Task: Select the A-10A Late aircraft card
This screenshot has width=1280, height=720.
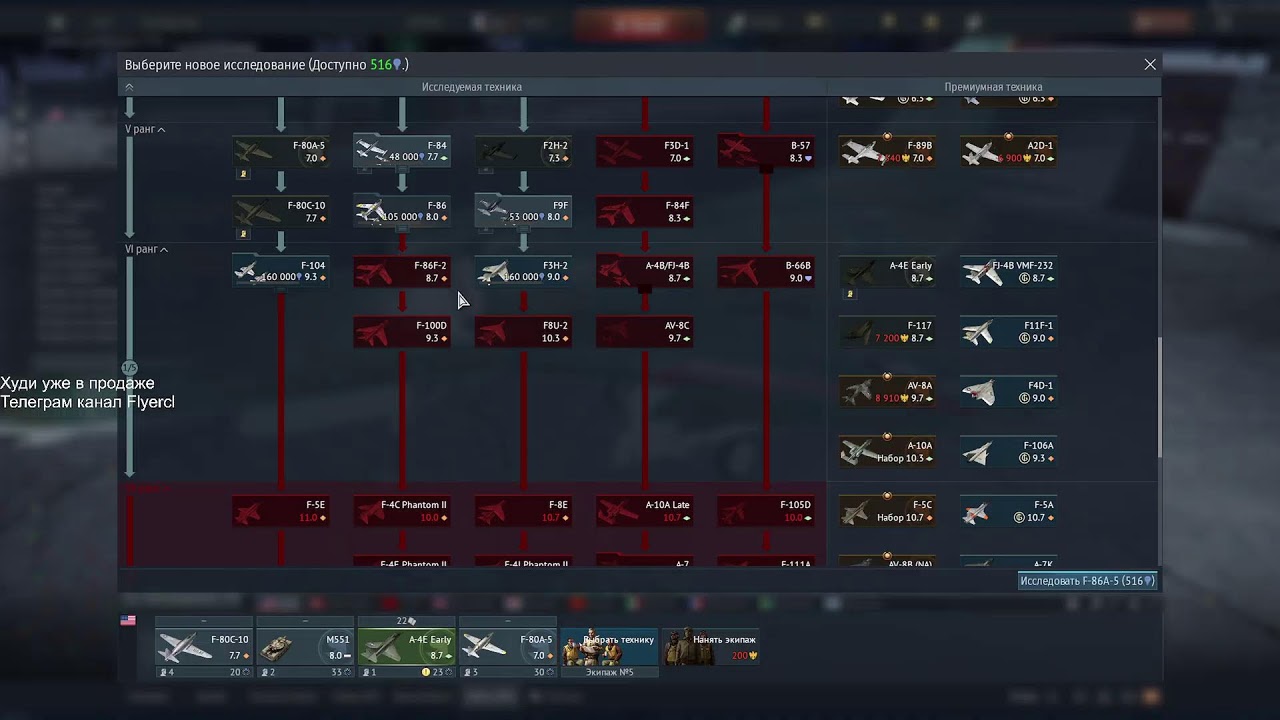Action: [644, 512]
